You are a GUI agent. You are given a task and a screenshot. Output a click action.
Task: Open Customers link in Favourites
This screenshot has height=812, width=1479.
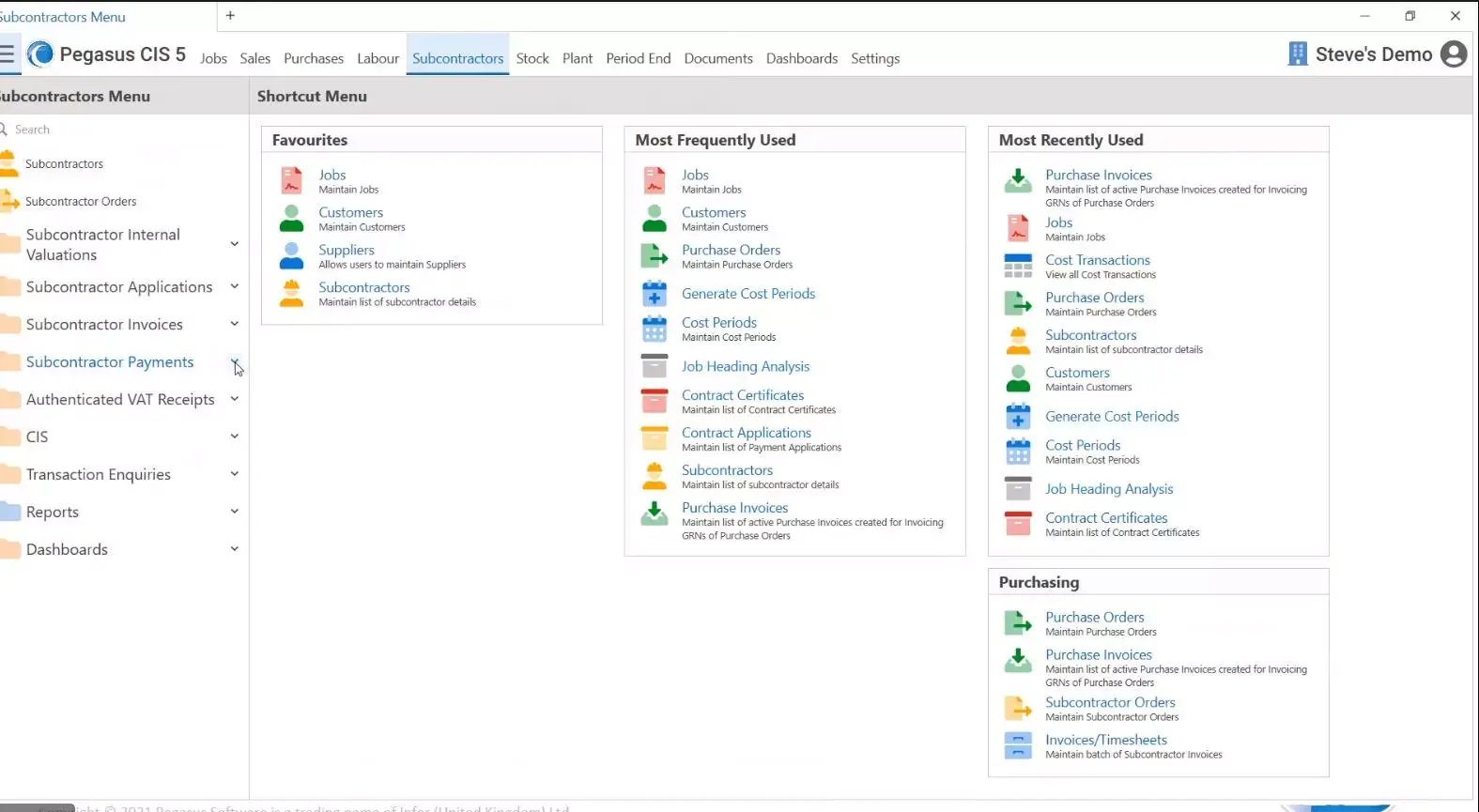pyautogui.click(x=350, y=212)
